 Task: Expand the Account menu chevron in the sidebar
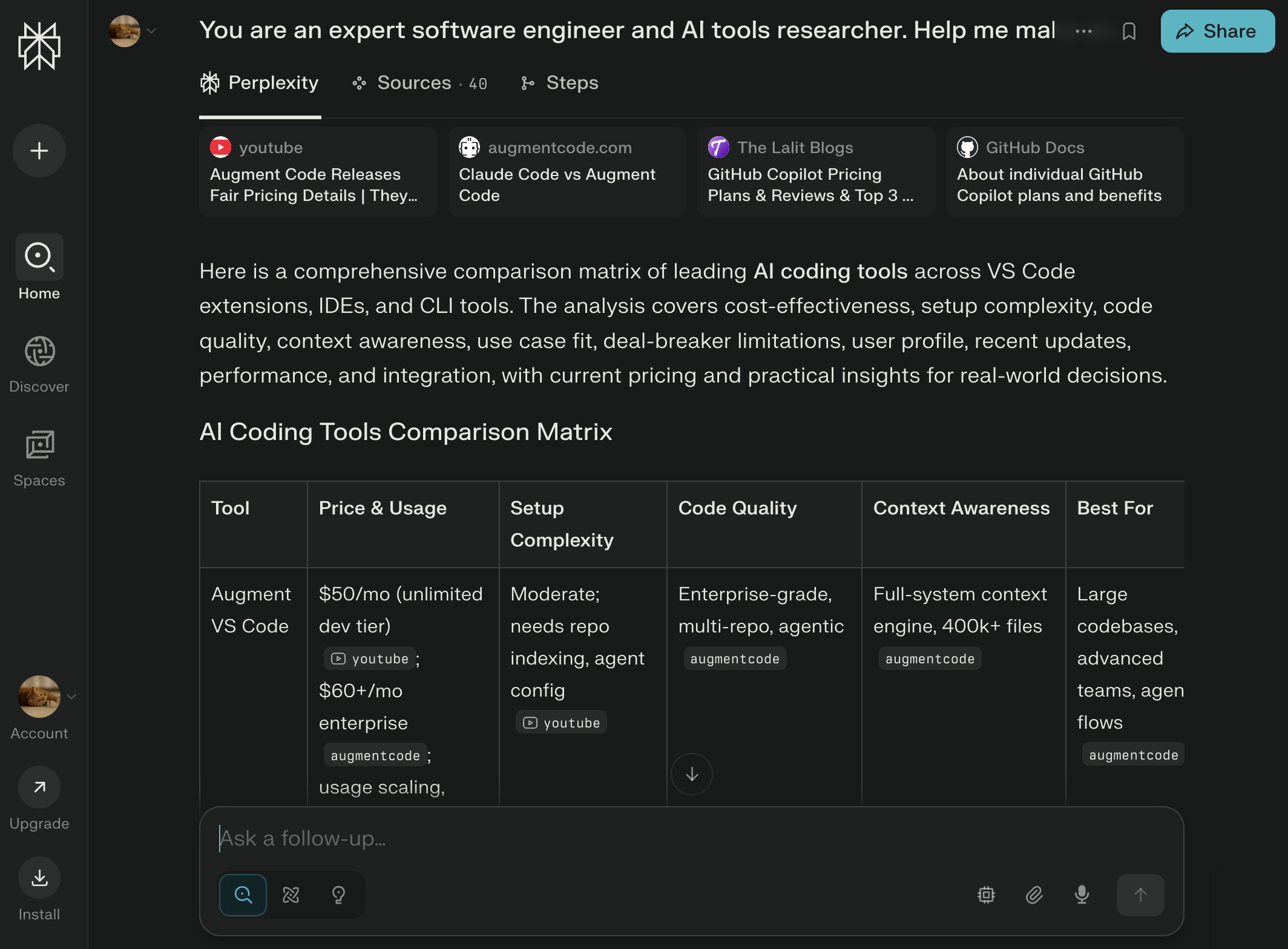click(x=72, y=697)
